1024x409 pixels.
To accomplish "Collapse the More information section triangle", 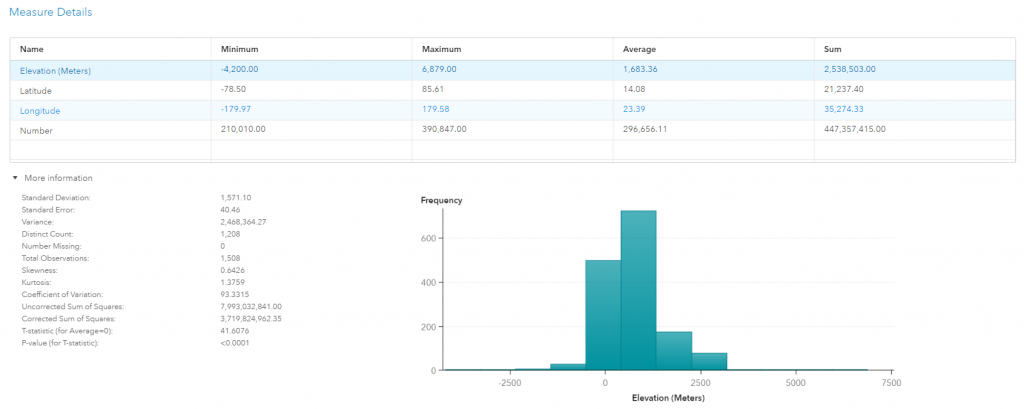I will coord(15,178).
